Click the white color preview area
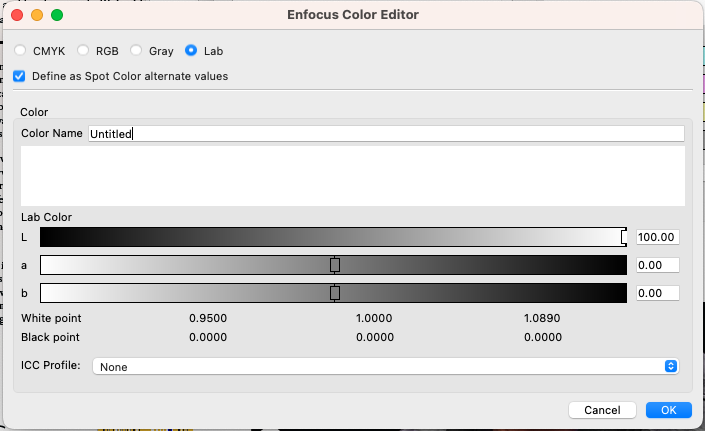This screenshot has width=705, height=431. [353, 176]
